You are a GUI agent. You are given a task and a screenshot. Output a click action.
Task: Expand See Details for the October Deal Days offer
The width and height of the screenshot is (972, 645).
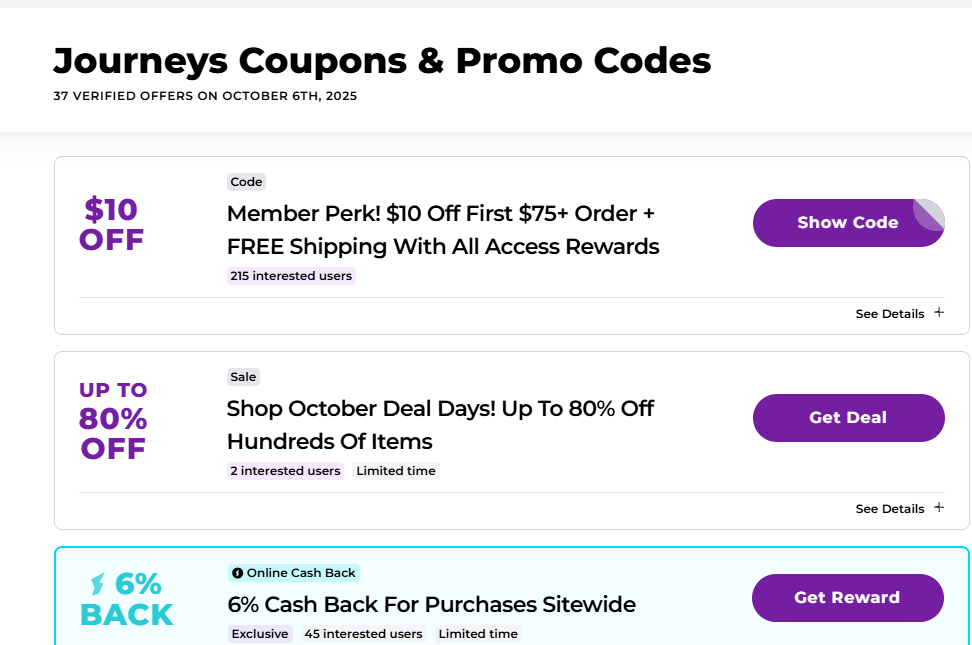click(x=899, y=508)
